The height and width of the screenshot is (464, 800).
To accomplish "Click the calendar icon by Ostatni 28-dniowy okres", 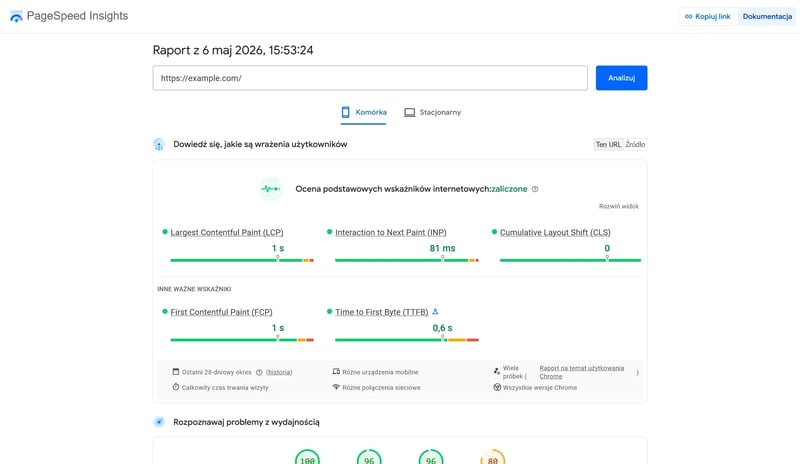I will click(176, 372).
